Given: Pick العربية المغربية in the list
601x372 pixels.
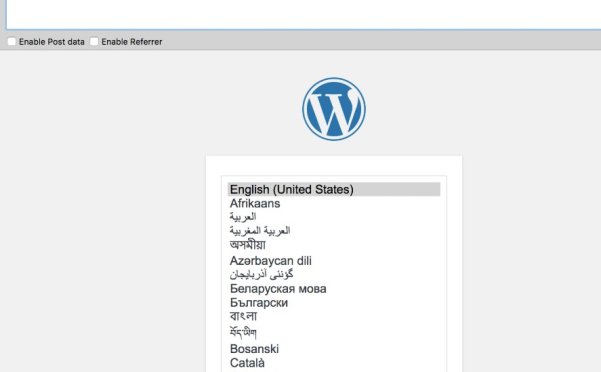Looking at the screenshot, I should (334, 231).
